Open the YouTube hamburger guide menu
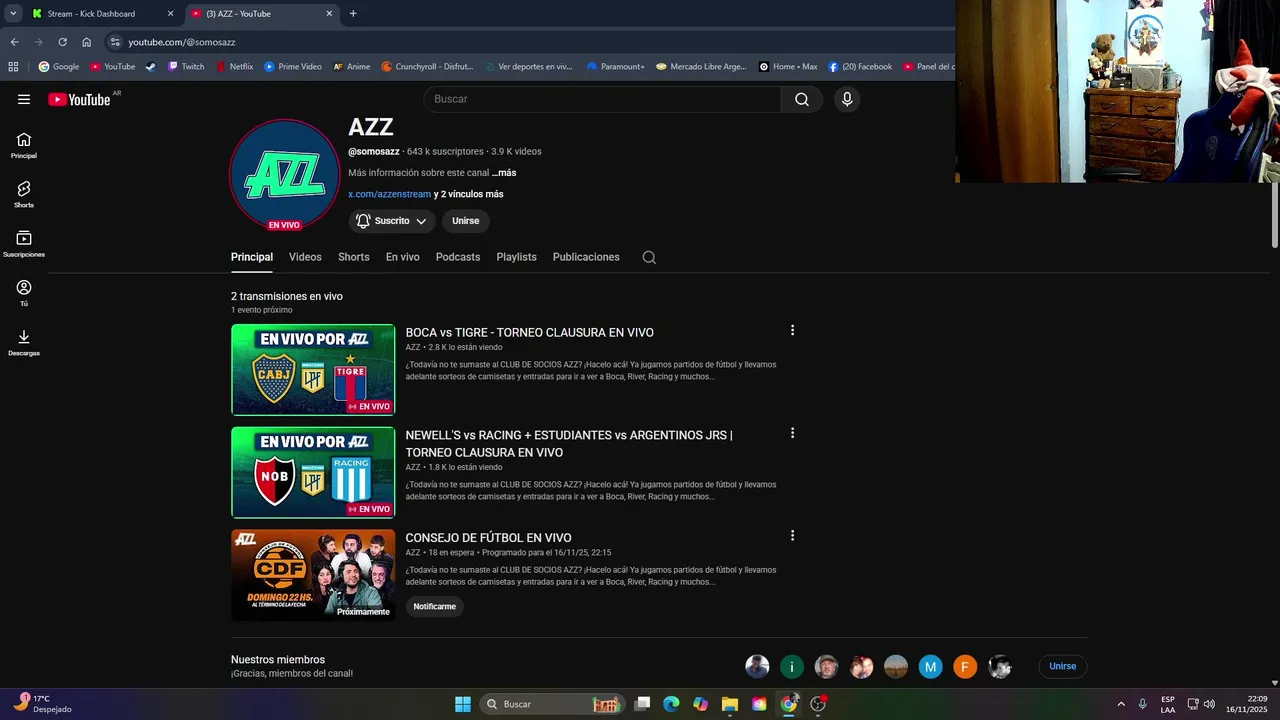Screen dimensions: 1280x720 24,99
